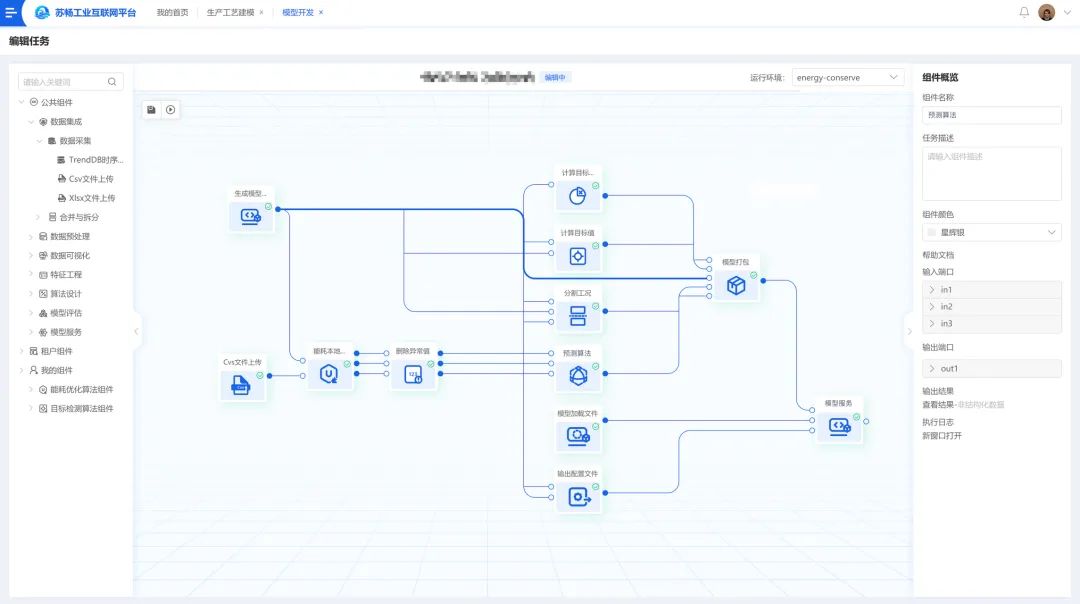Click the 模型服务 node icon
1080x604 pixels.
pyautogui.click(x=838, y=427)
